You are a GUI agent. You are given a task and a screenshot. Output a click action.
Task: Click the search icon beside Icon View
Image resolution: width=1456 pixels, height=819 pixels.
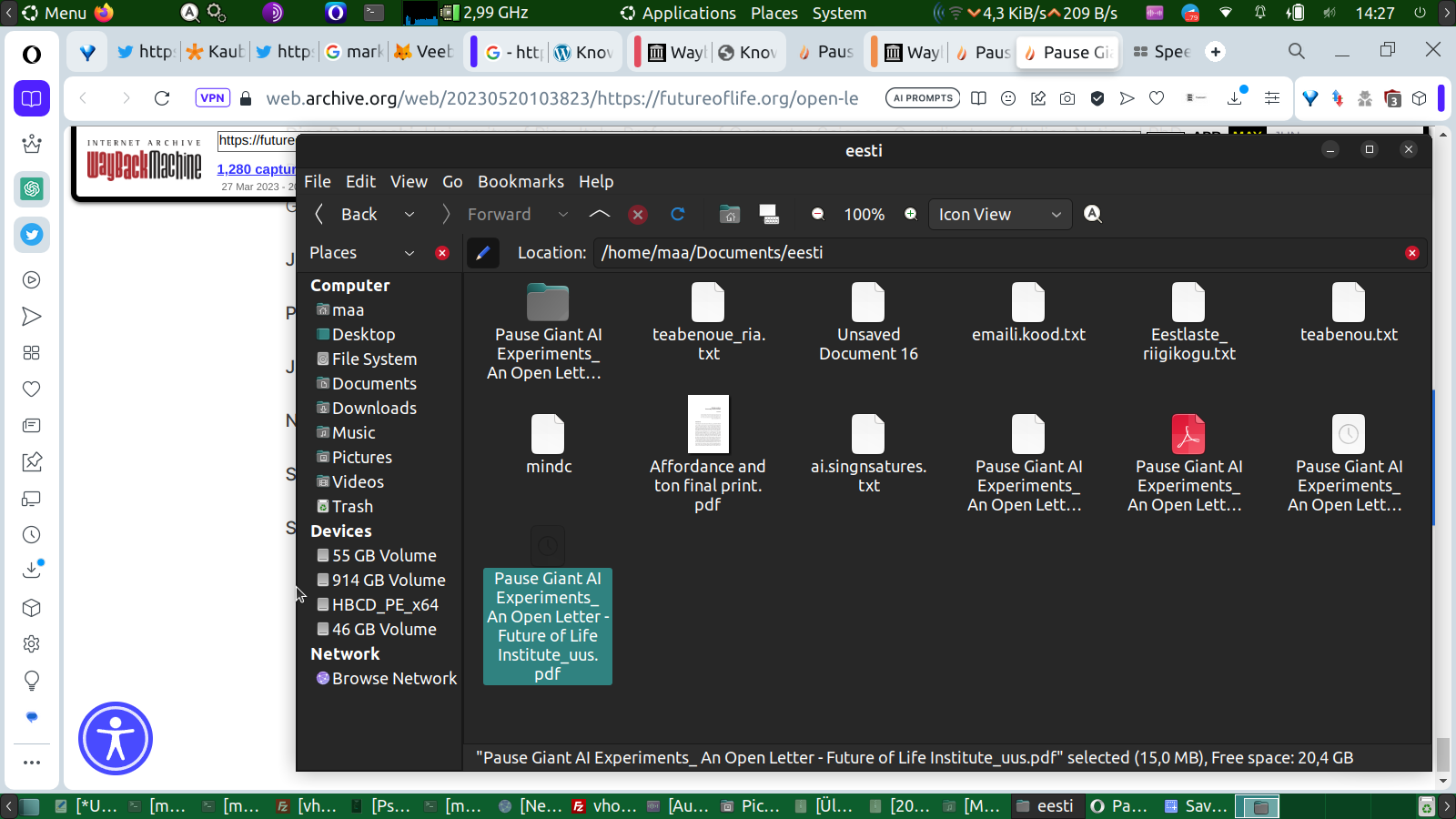[x=1093, y=214]
